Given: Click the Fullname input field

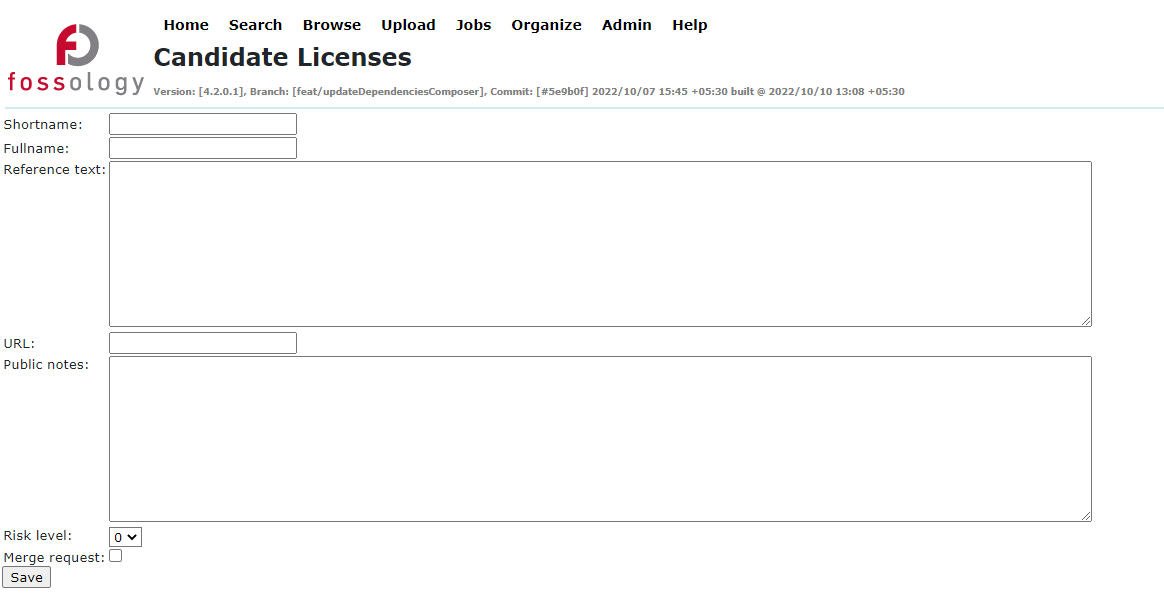Looking at the screenshot, I should 202,147.
